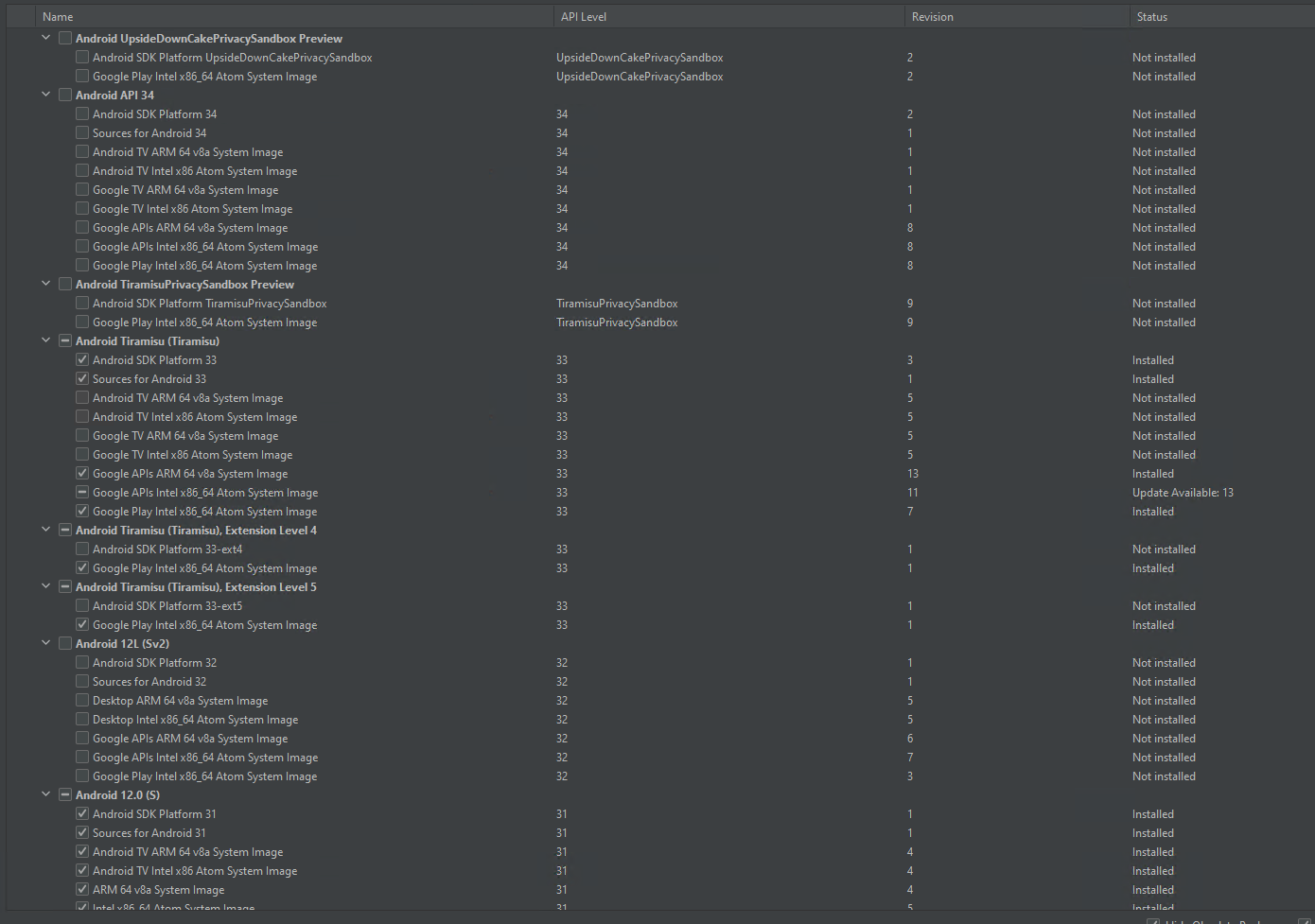
Task: Collapse the Android 12.0 (S) section
Action: [x=45, y=794]
